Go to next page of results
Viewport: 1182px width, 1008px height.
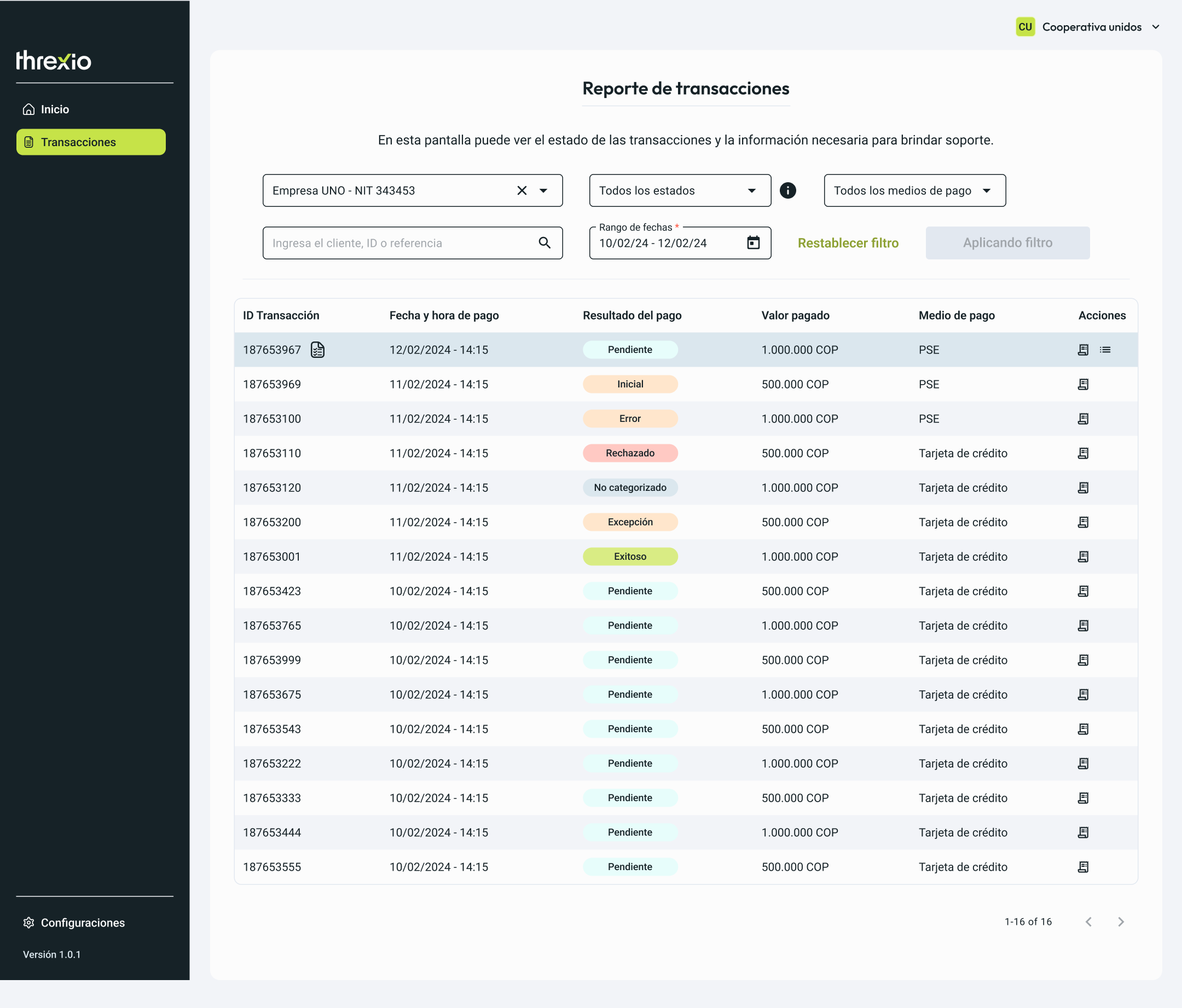click(x=1120, y=922)
